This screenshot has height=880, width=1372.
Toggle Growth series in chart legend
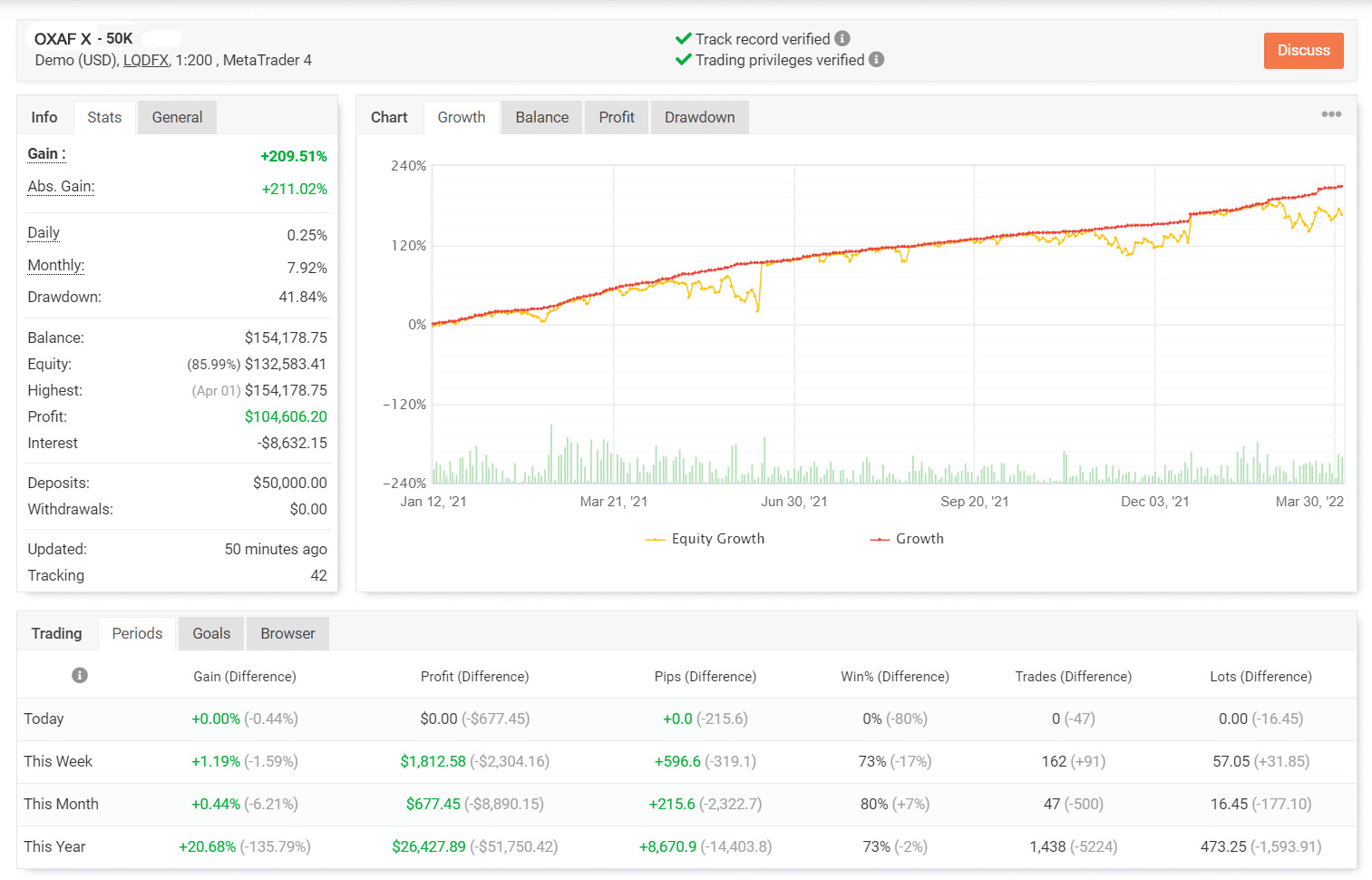point(907,539)
